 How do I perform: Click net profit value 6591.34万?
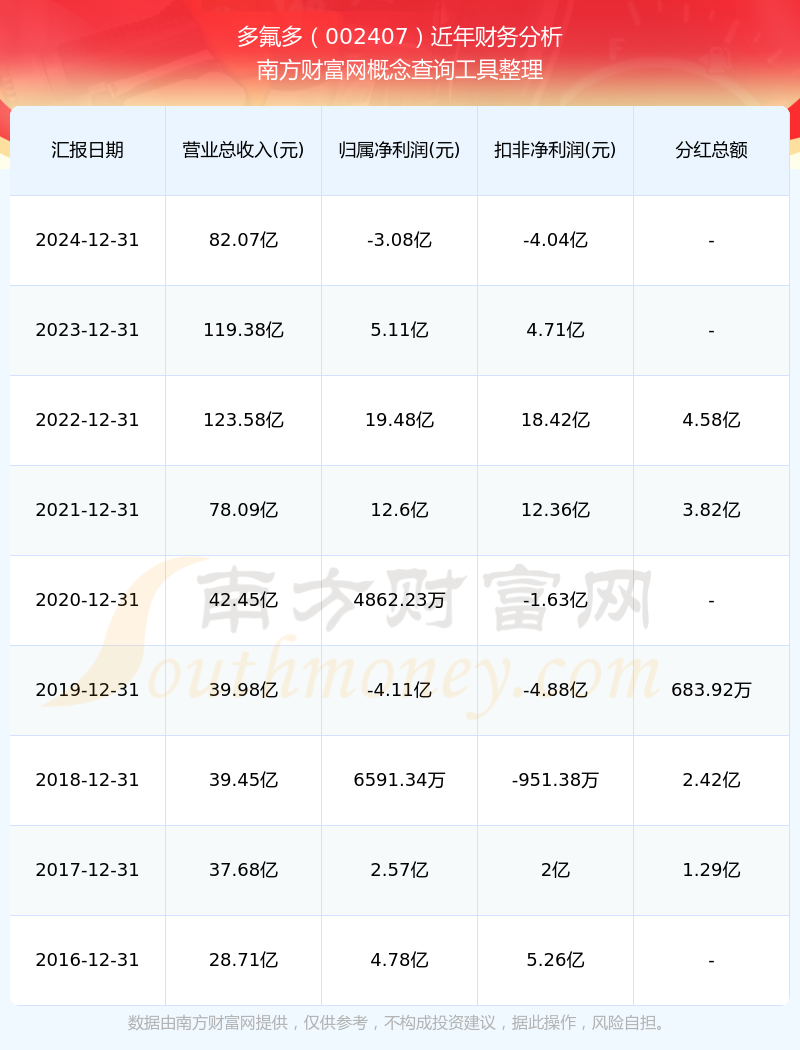tap(400, 779)
